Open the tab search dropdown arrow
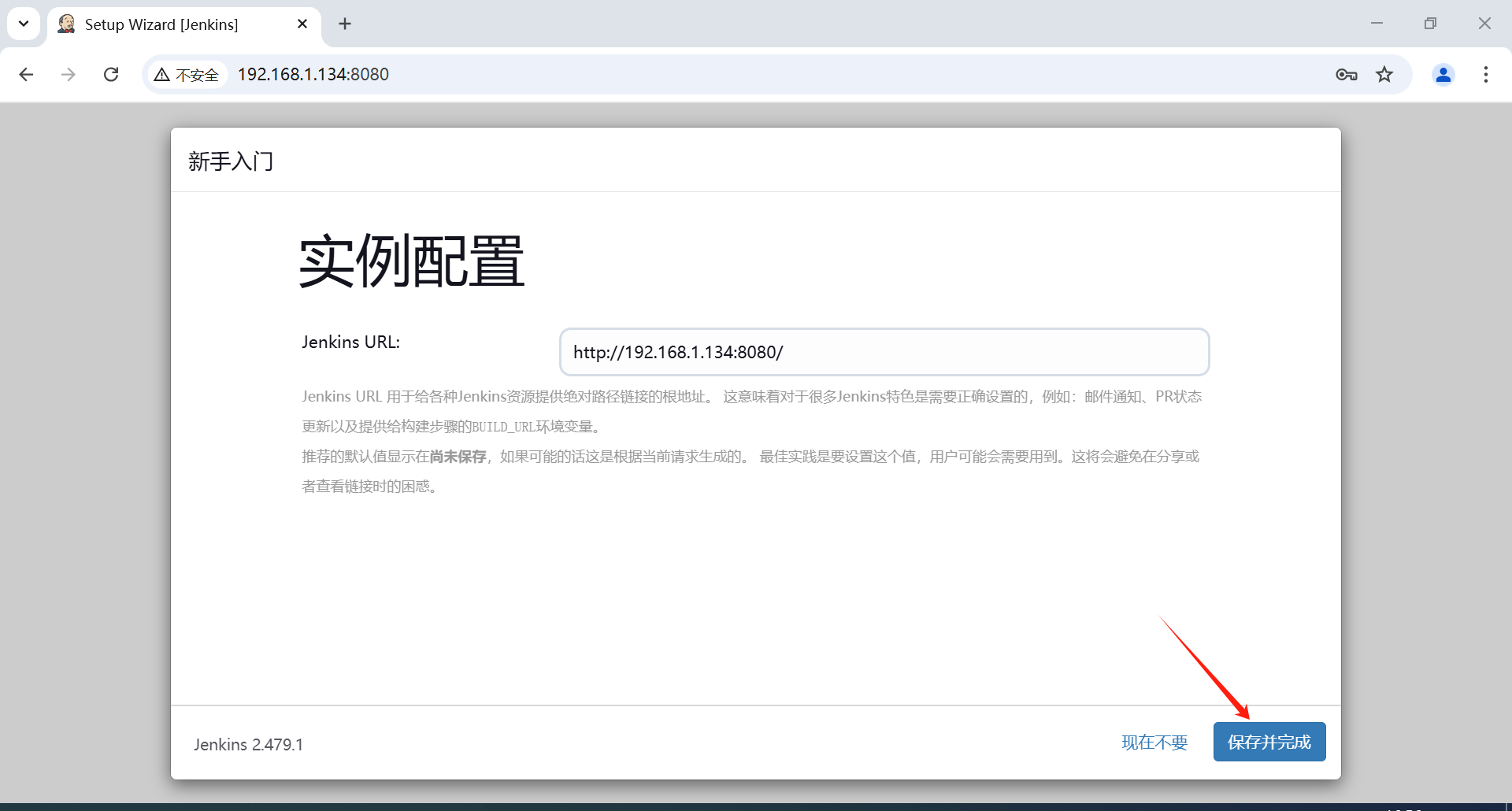 tap(24, 24)
